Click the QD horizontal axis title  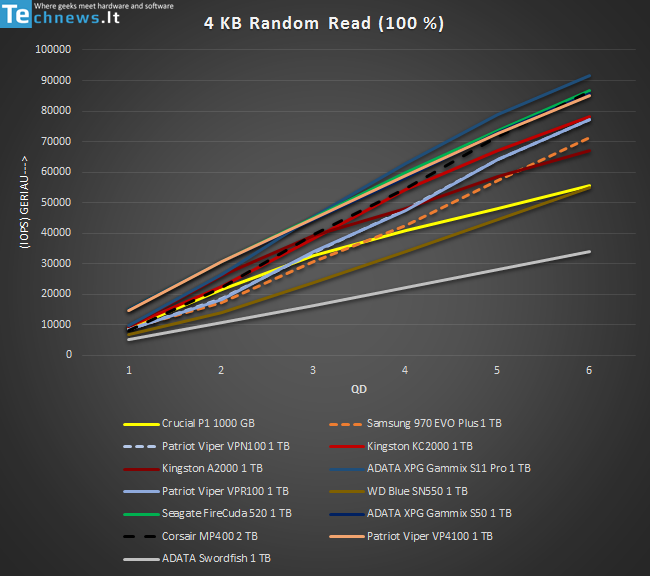click(359, 389)
